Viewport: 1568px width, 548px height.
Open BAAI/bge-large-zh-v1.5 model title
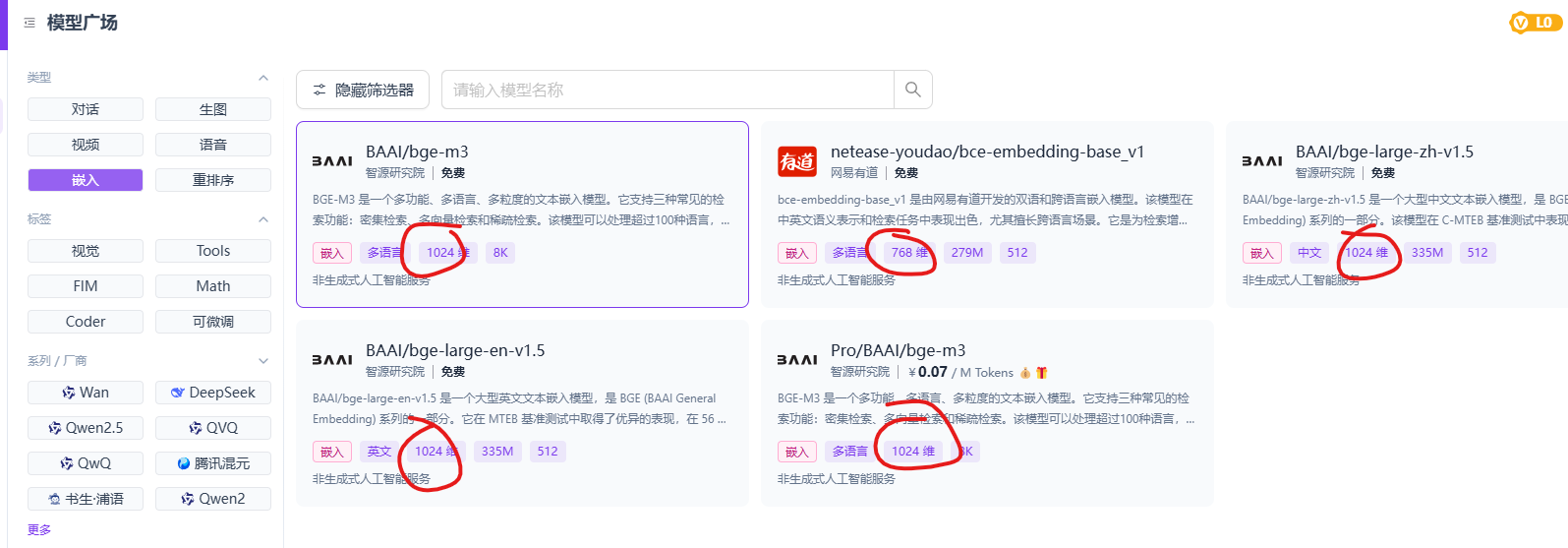tap(1384, 152)
